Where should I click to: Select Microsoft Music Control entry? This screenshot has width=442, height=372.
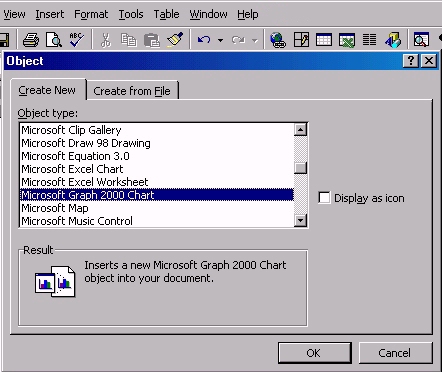click(157, 221)
